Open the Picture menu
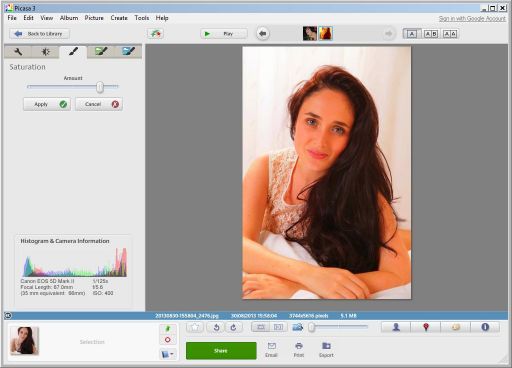This screenshot has width=512, height=368. coord(94,18)
